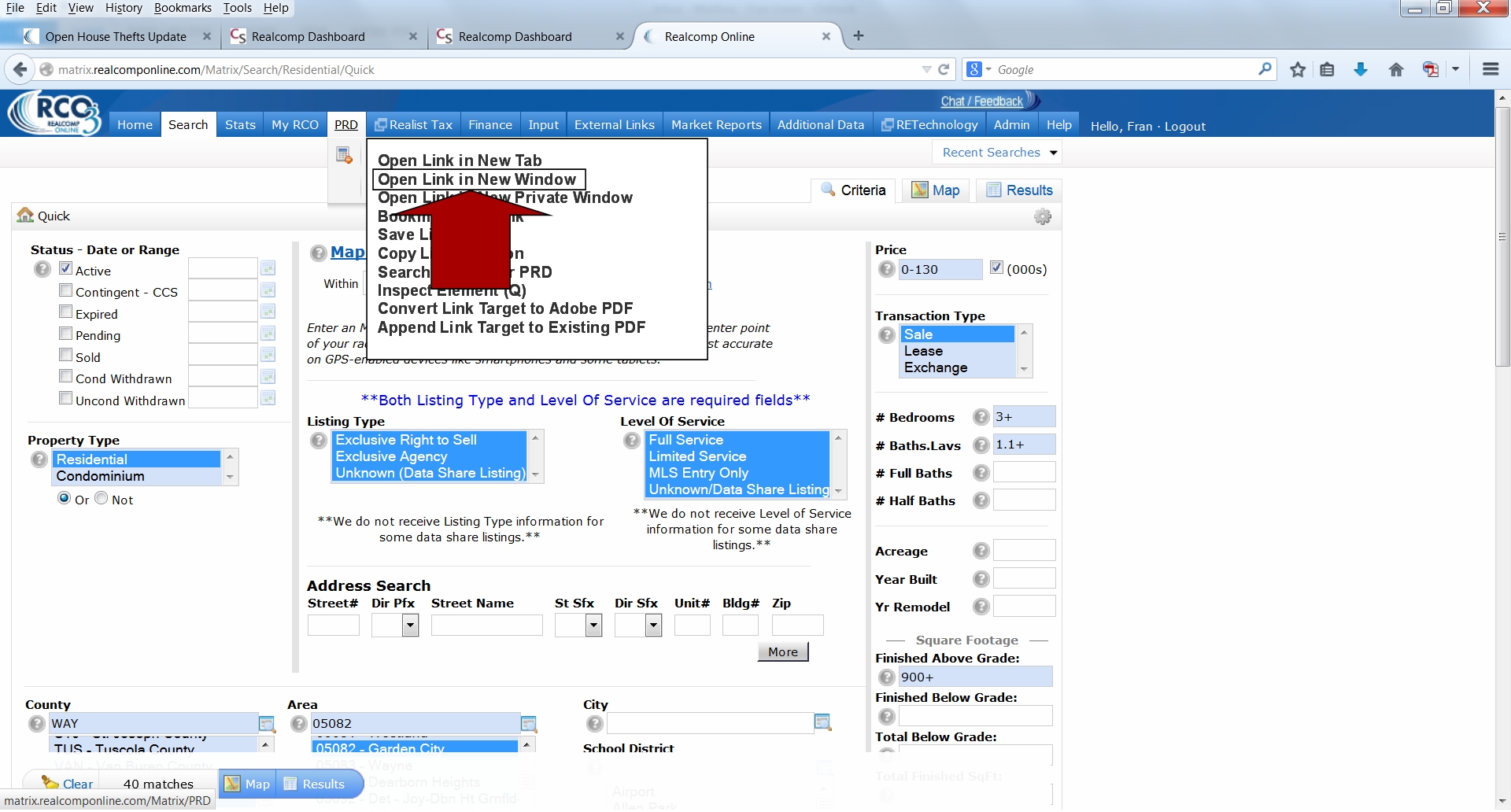Click the help icon beside Level Of Service

(x=631, y=441)
